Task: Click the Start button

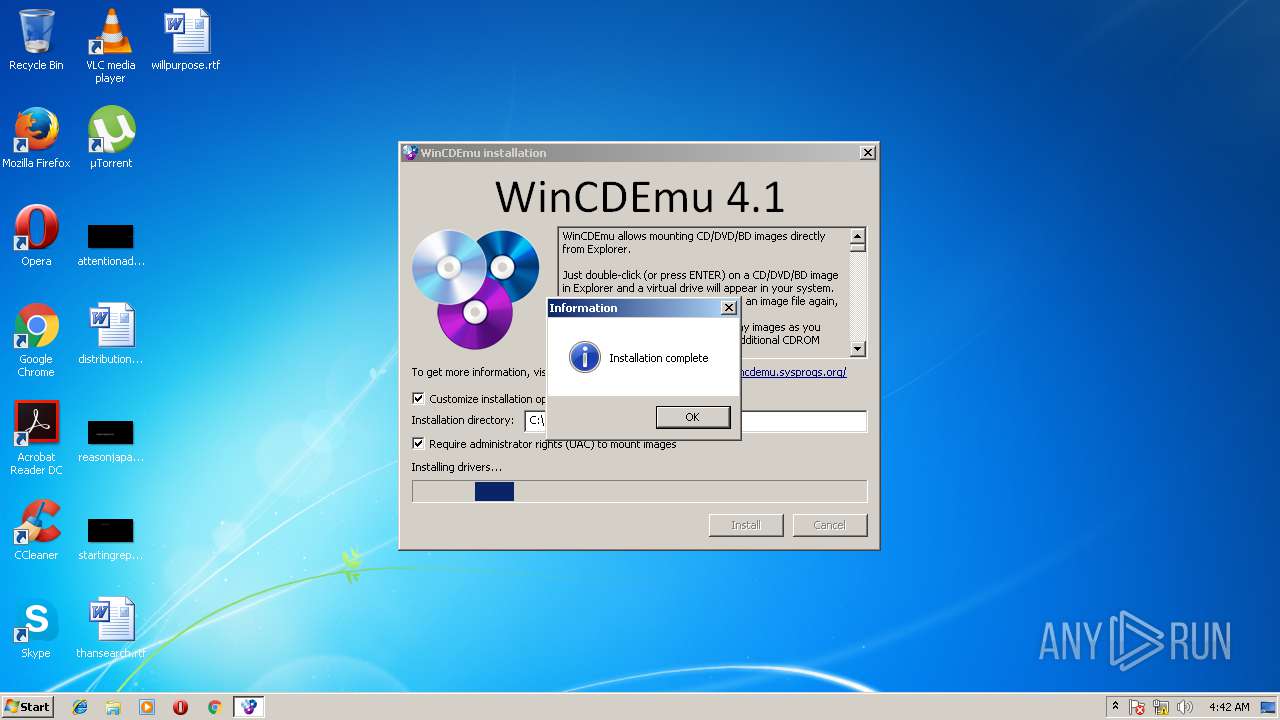Action: pos(27,707)
